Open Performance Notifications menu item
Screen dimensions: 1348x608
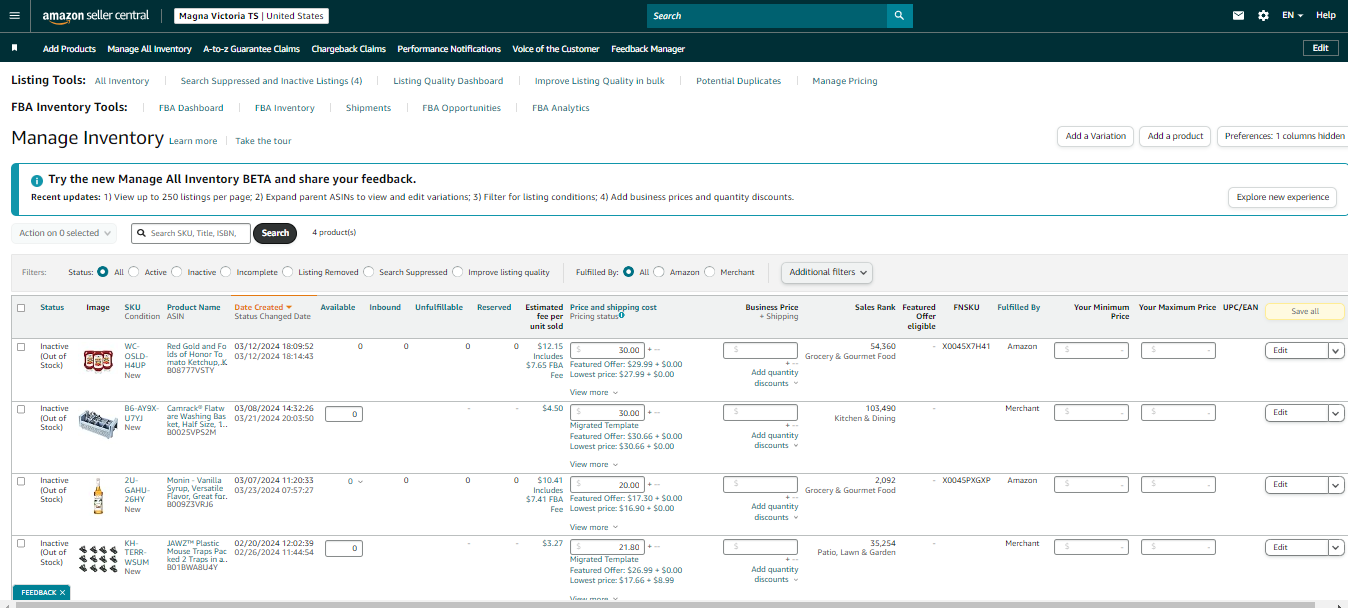click(449, 48)
